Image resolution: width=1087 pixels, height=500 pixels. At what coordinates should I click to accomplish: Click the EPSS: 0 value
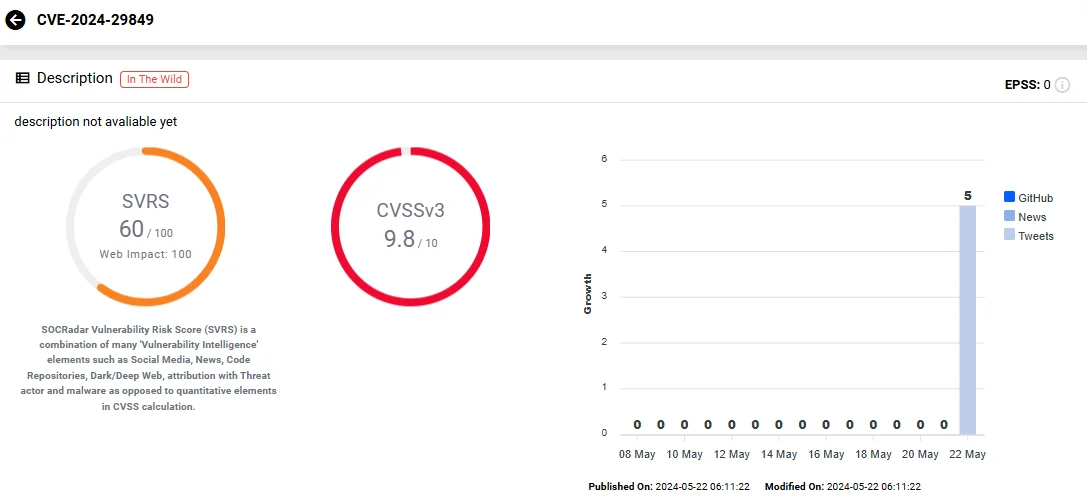pyautogui.click(x=1027, y=85)
